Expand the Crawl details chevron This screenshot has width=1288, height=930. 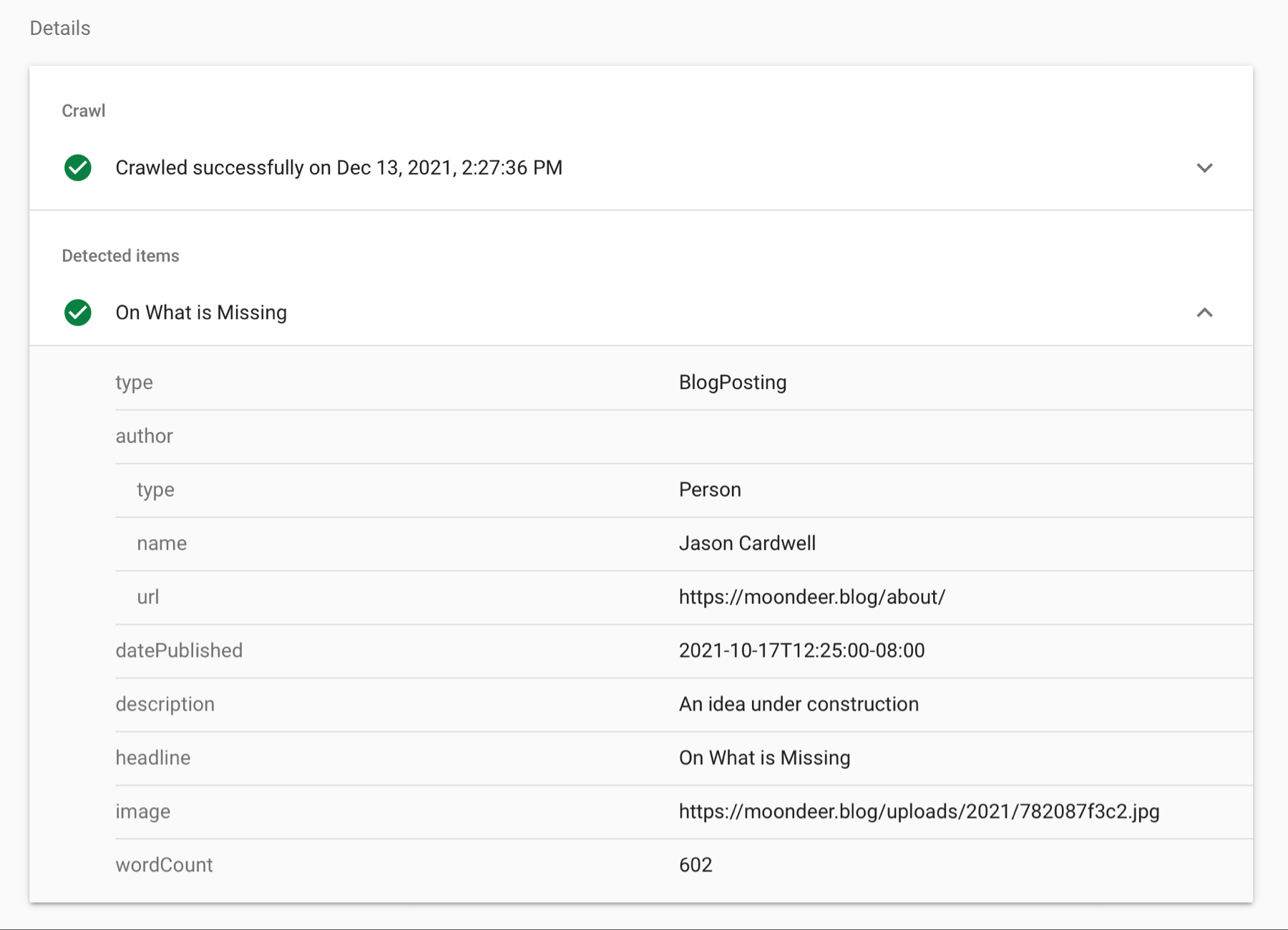coord(1204,168)
